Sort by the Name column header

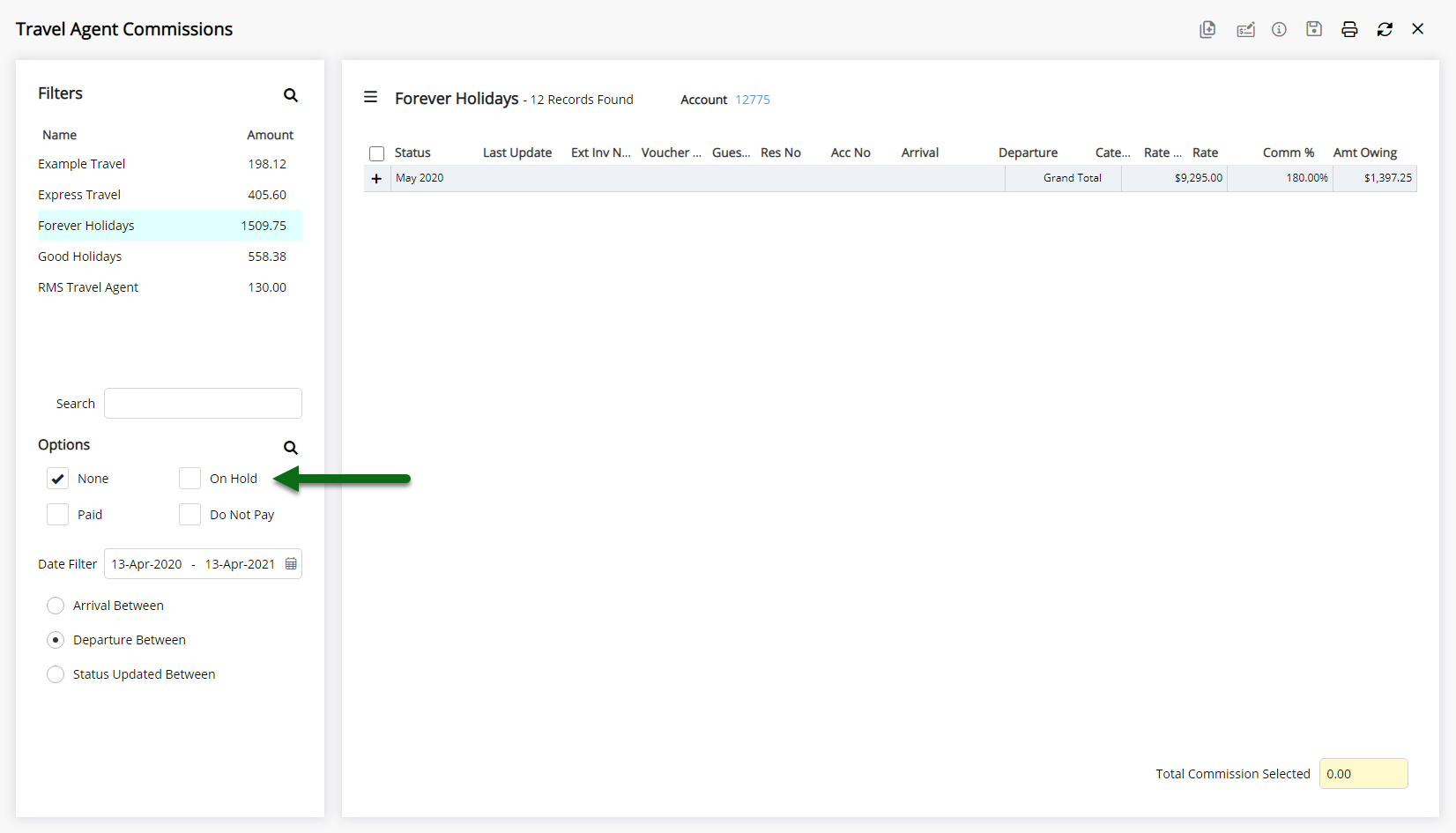point(59,135)
